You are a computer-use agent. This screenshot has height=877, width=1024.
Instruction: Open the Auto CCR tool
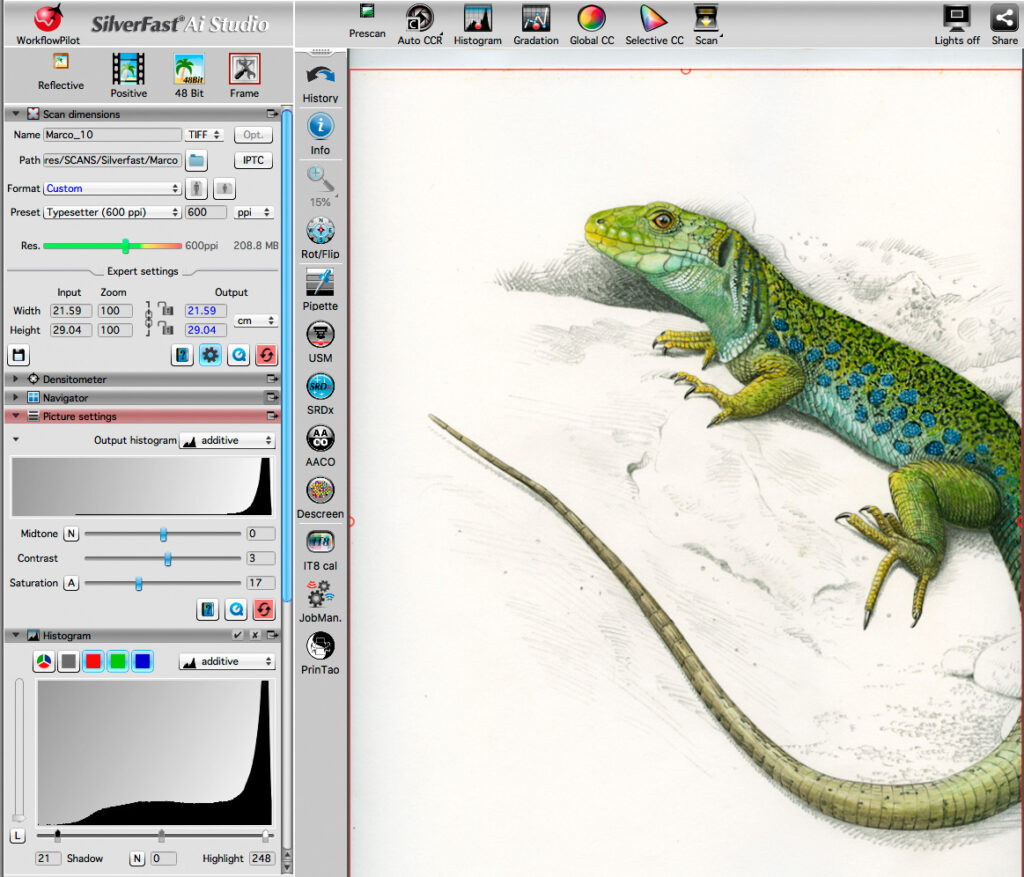pos(419,19)
